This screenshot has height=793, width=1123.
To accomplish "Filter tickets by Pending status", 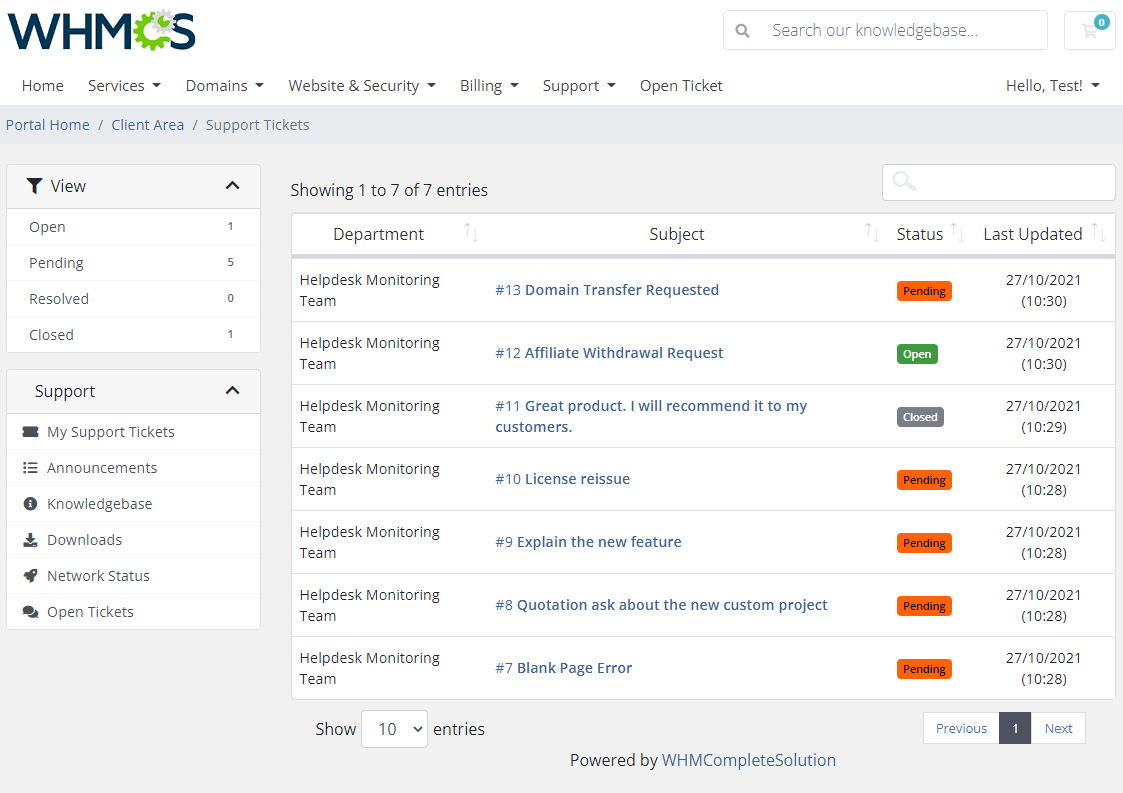I will click(x=133, y=262).
